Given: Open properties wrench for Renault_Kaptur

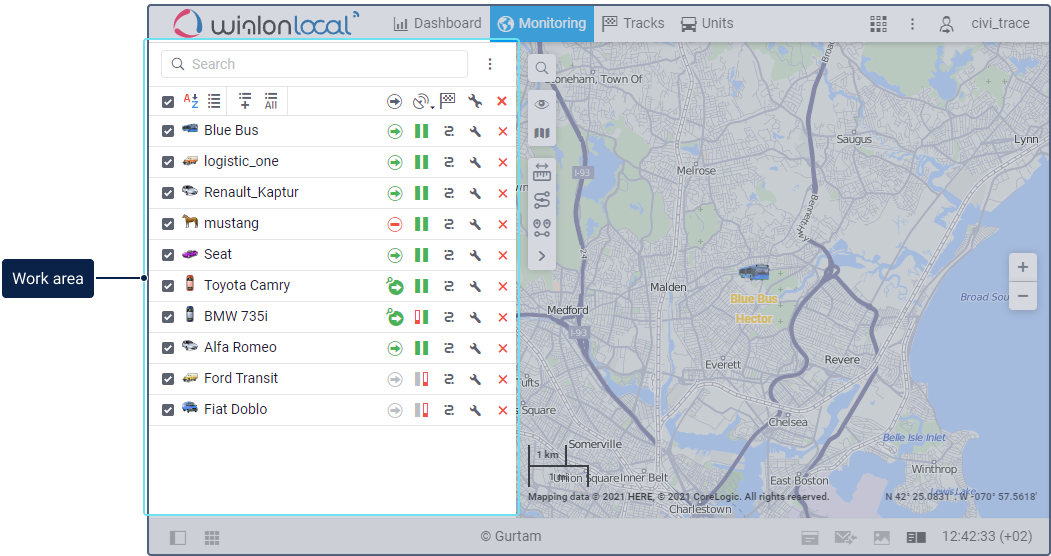Looking at the screenshot, I should click(475, 194).
